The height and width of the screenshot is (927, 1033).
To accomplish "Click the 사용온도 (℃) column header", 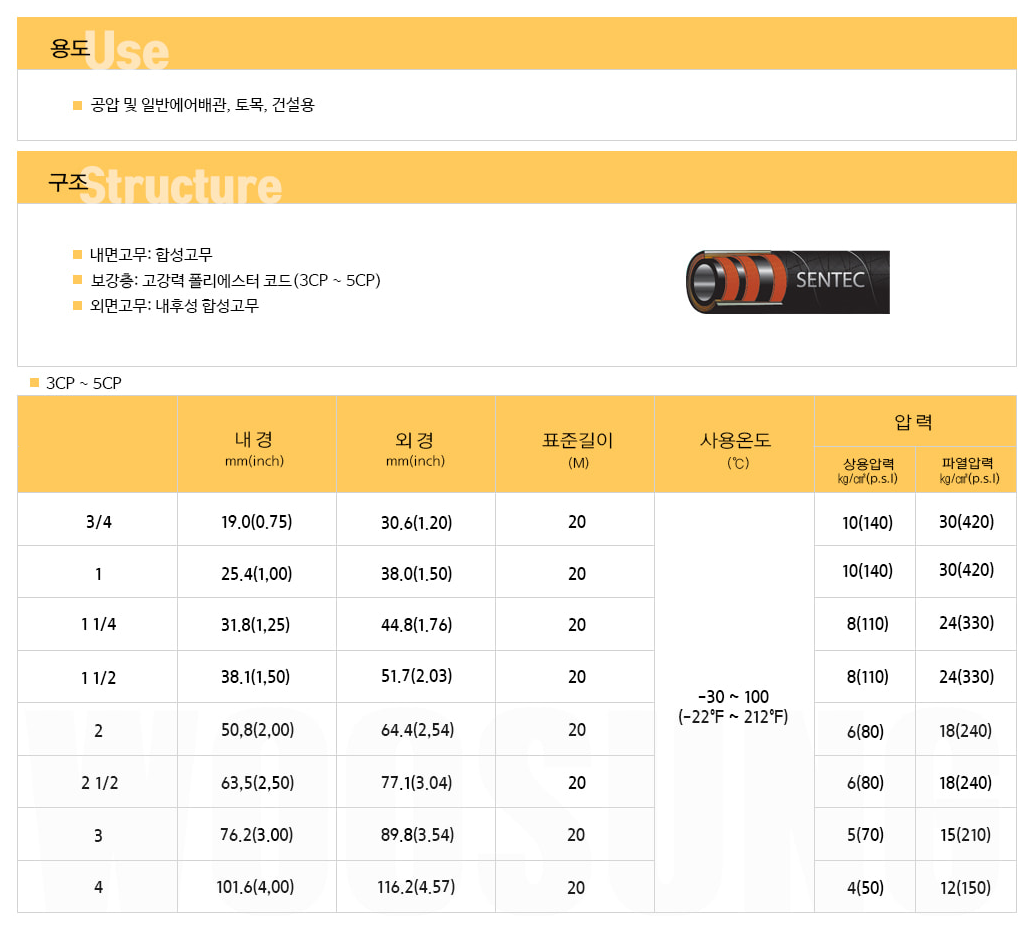I will coord(735,444).
